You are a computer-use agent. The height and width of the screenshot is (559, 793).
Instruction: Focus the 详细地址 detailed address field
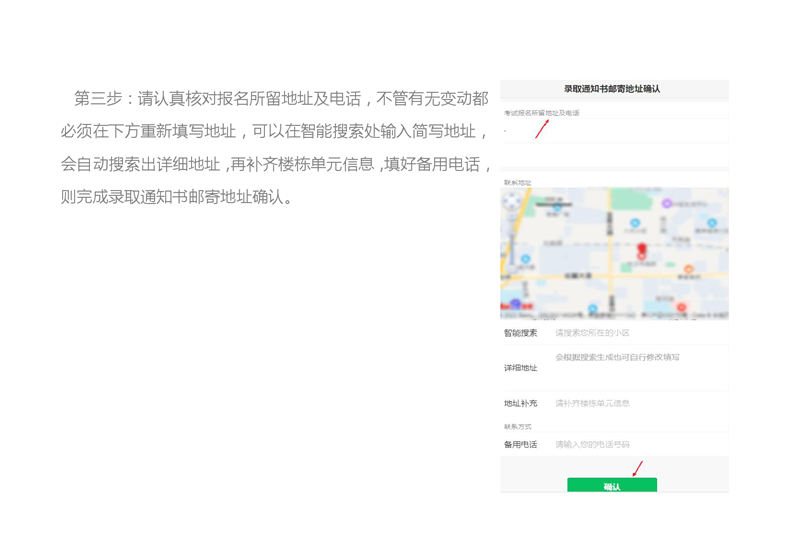[640, 366]
